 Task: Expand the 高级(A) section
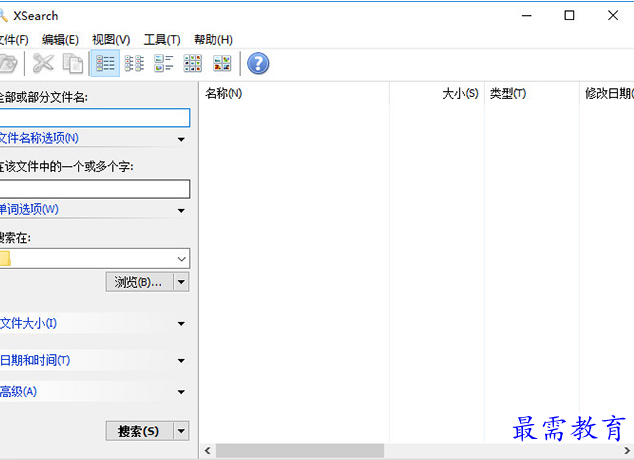point(94,392)
